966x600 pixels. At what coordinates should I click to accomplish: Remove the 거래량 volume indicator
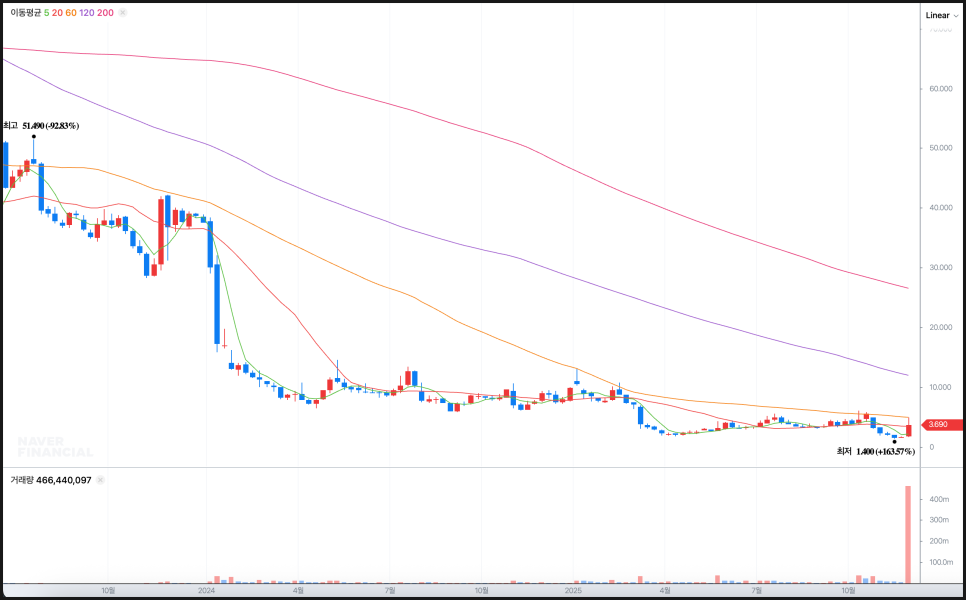point(100,480)
